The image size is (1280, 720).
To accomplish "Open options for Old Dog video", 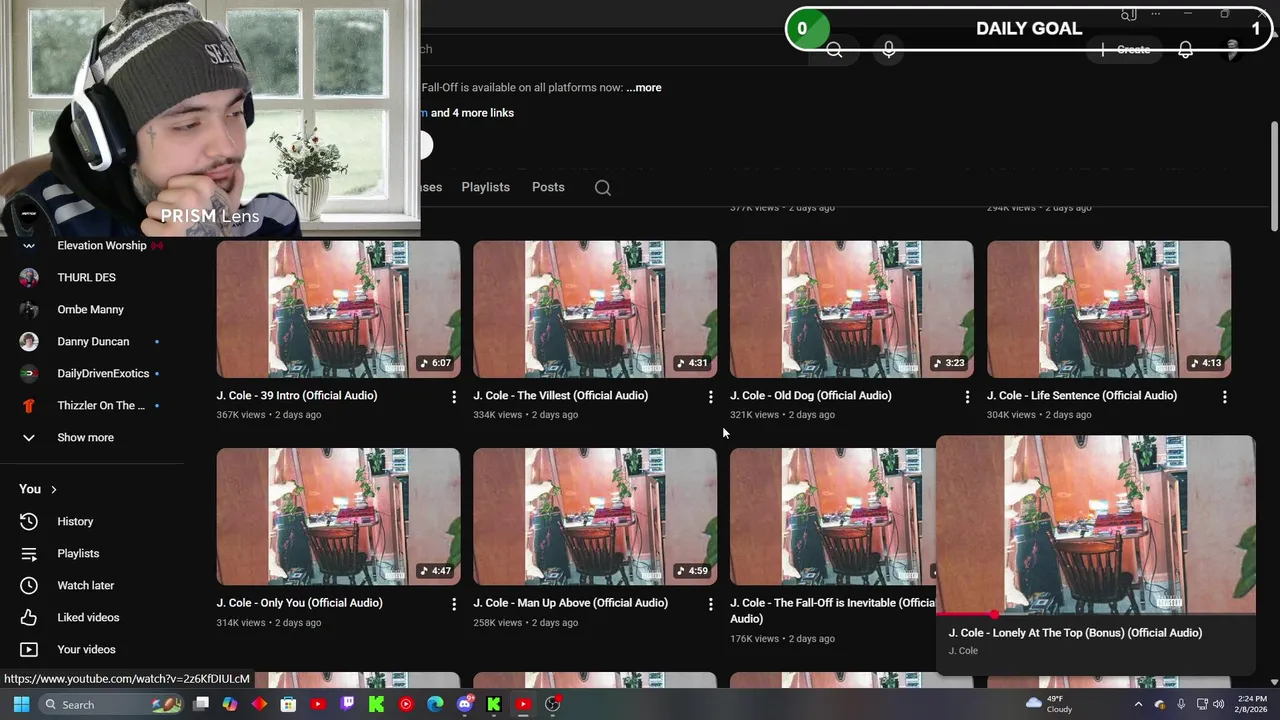I will (967, 397).
